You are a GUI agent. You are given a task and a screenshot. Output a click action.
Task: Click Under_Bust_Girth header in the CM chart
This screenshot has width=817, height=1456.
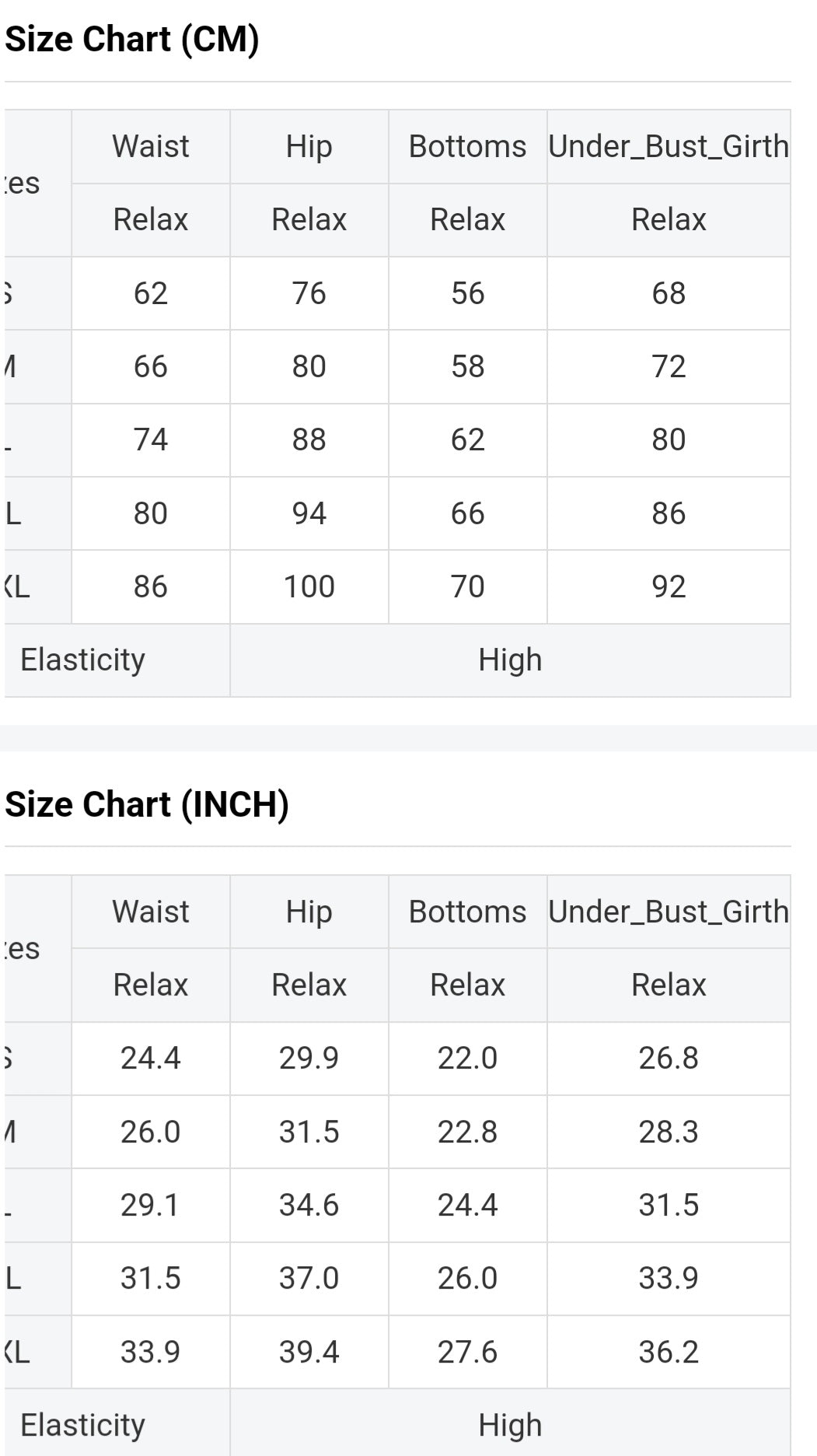tap(669, 146)
